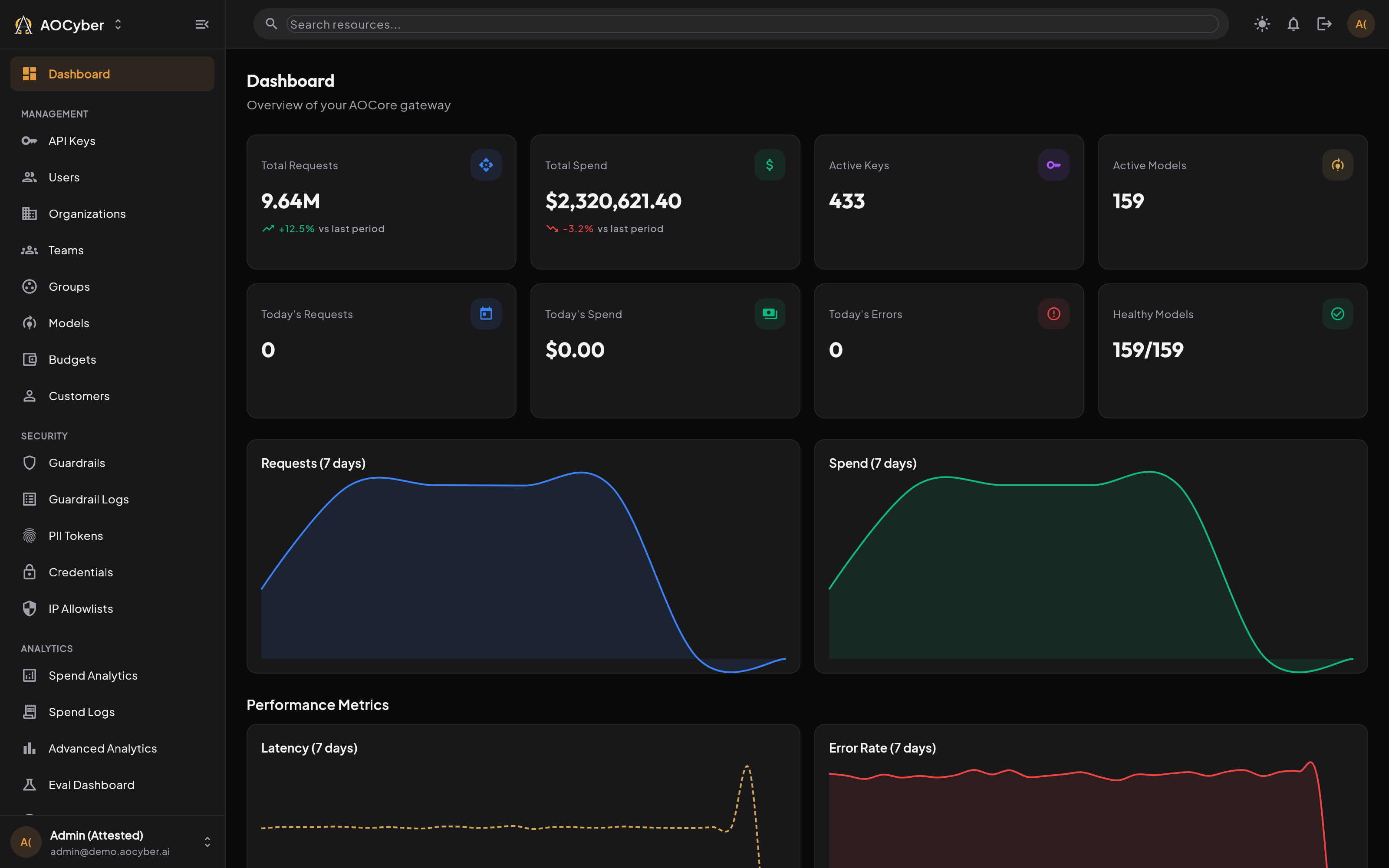Click Today's Errors alert icon

[x=1053, y=314]
